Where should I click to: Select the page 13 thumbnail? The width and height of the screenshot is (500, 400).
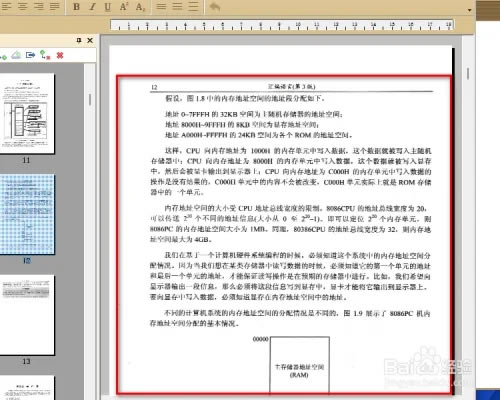tap(27, 315)
